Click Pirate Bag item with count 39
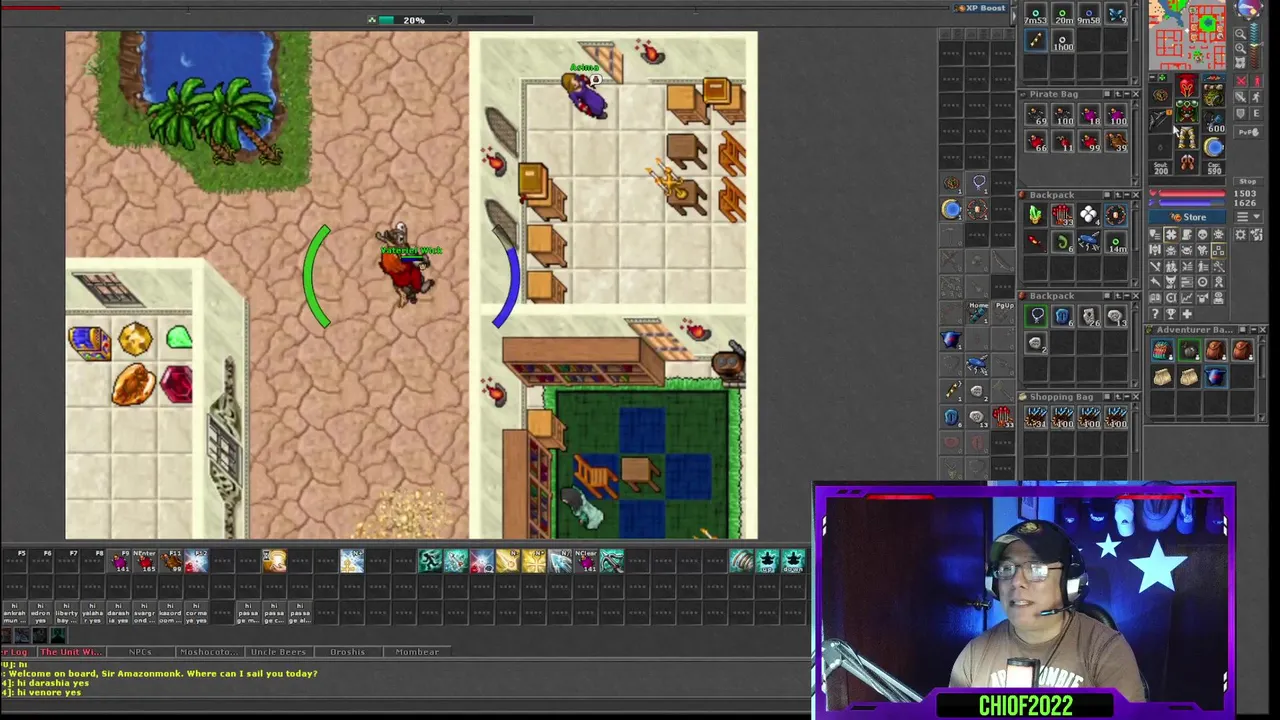This screenshot has height=720, width=1280. coord(1115,142)
